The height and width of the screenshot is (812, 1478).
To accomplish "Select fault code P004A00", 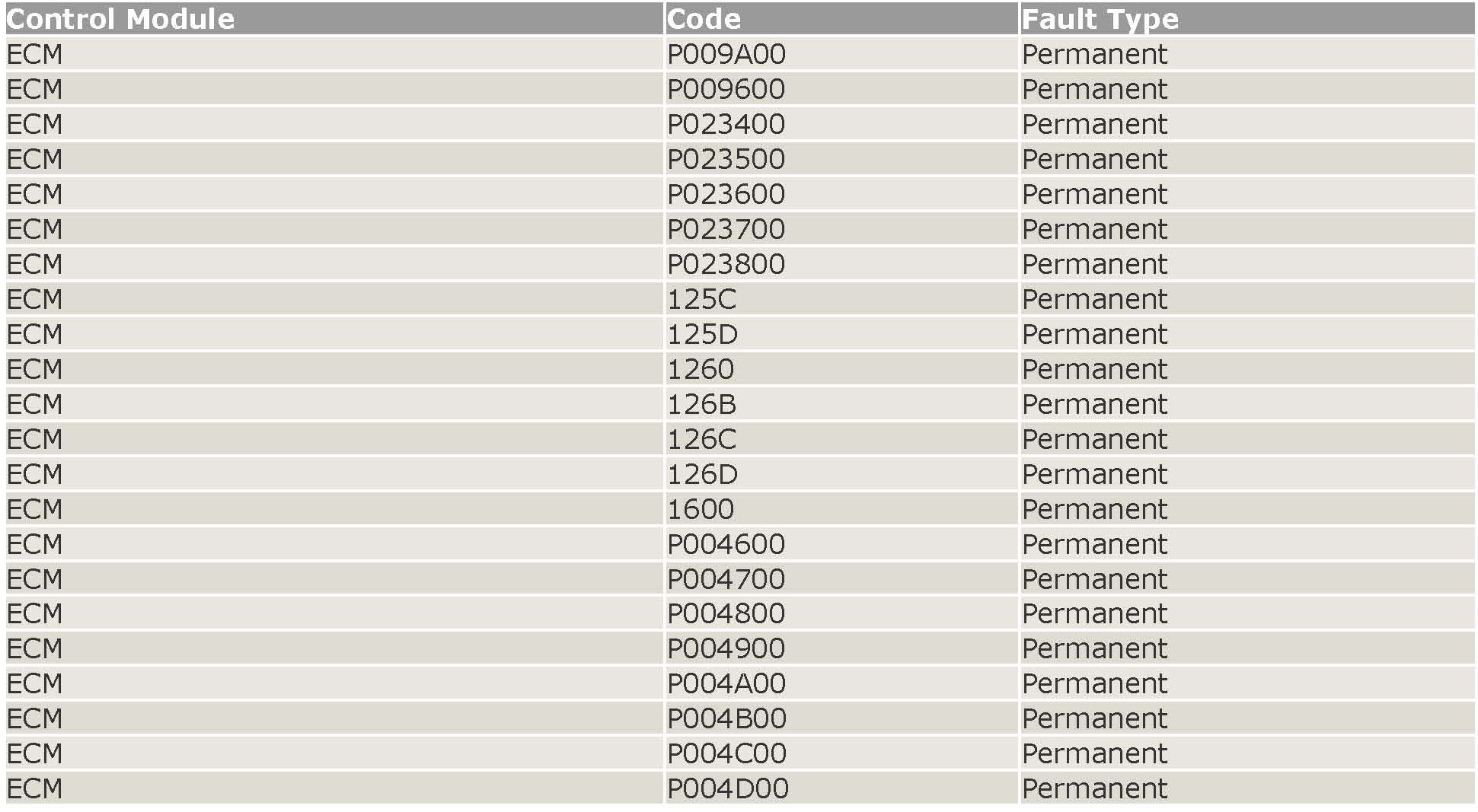I will 726,683.
